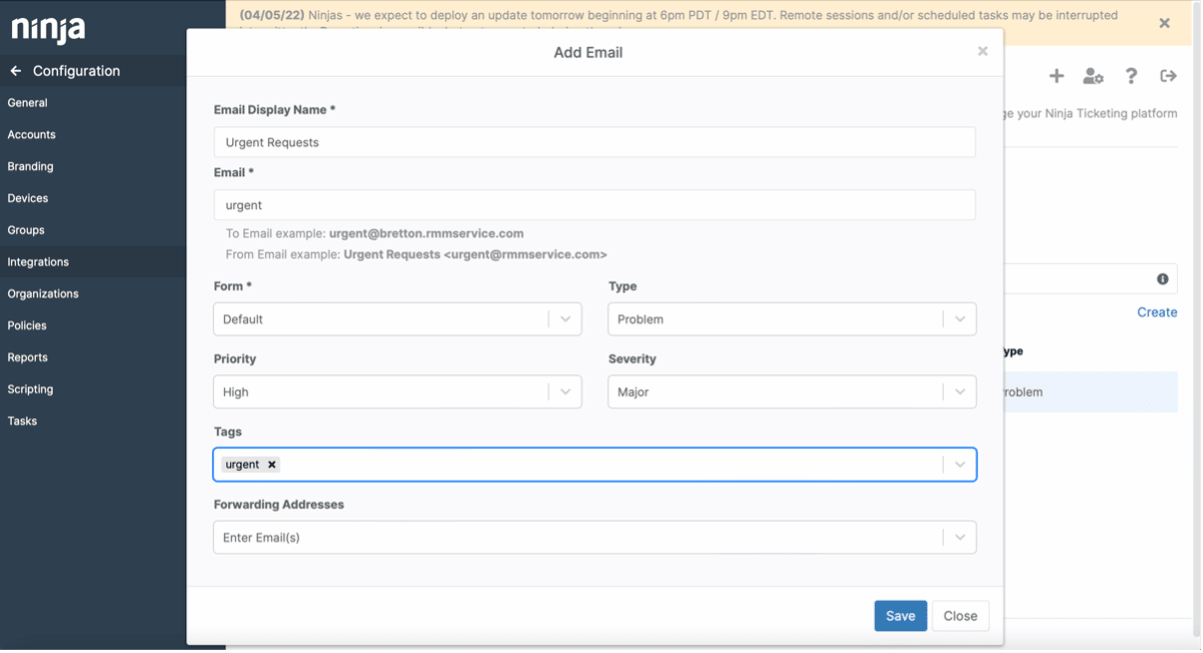
Task: Open the Priority dropdown set to High
Action: (x=566, y=391)
